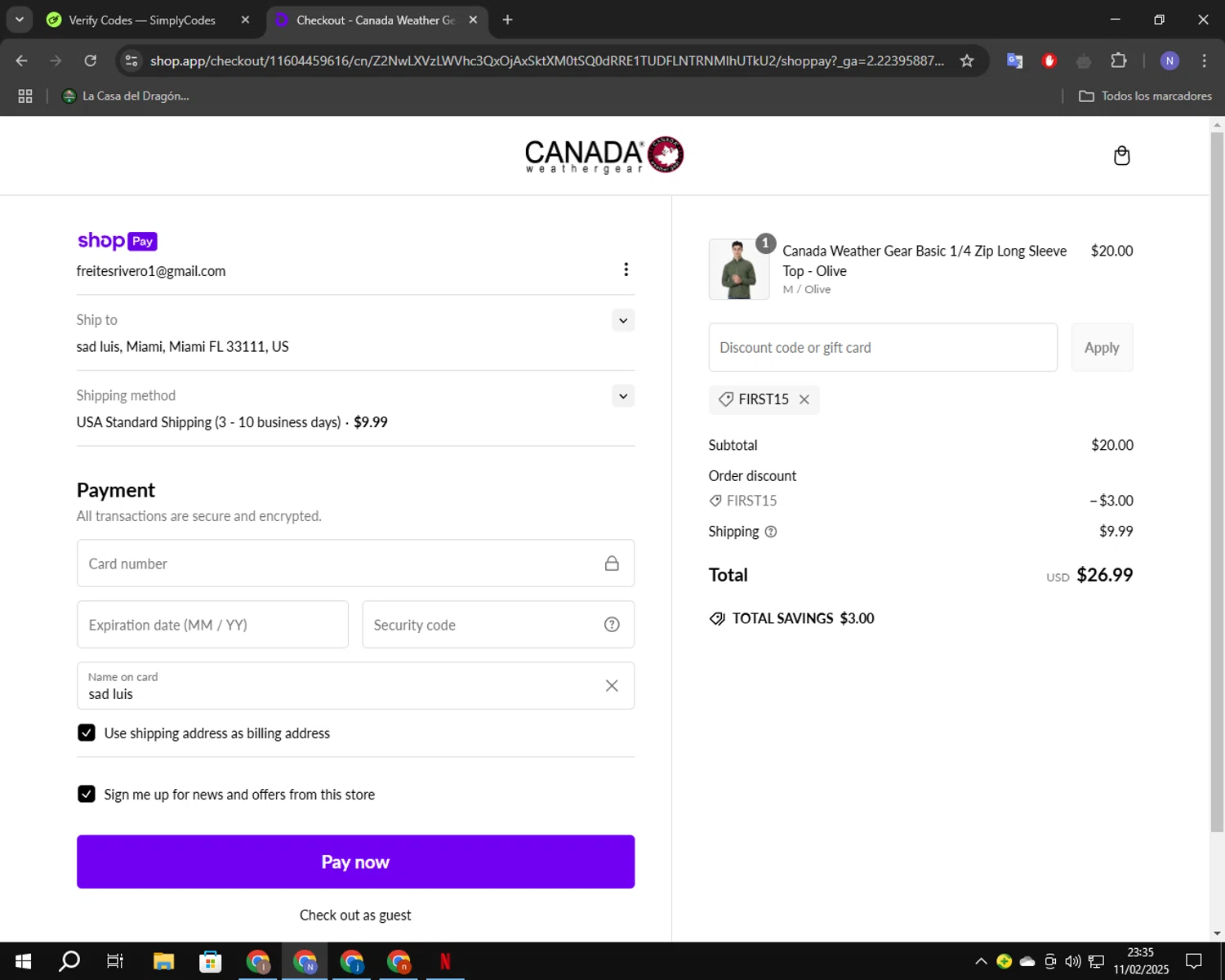Click the Pay now button
The image size is (1225, 980).
coord(355,862)
